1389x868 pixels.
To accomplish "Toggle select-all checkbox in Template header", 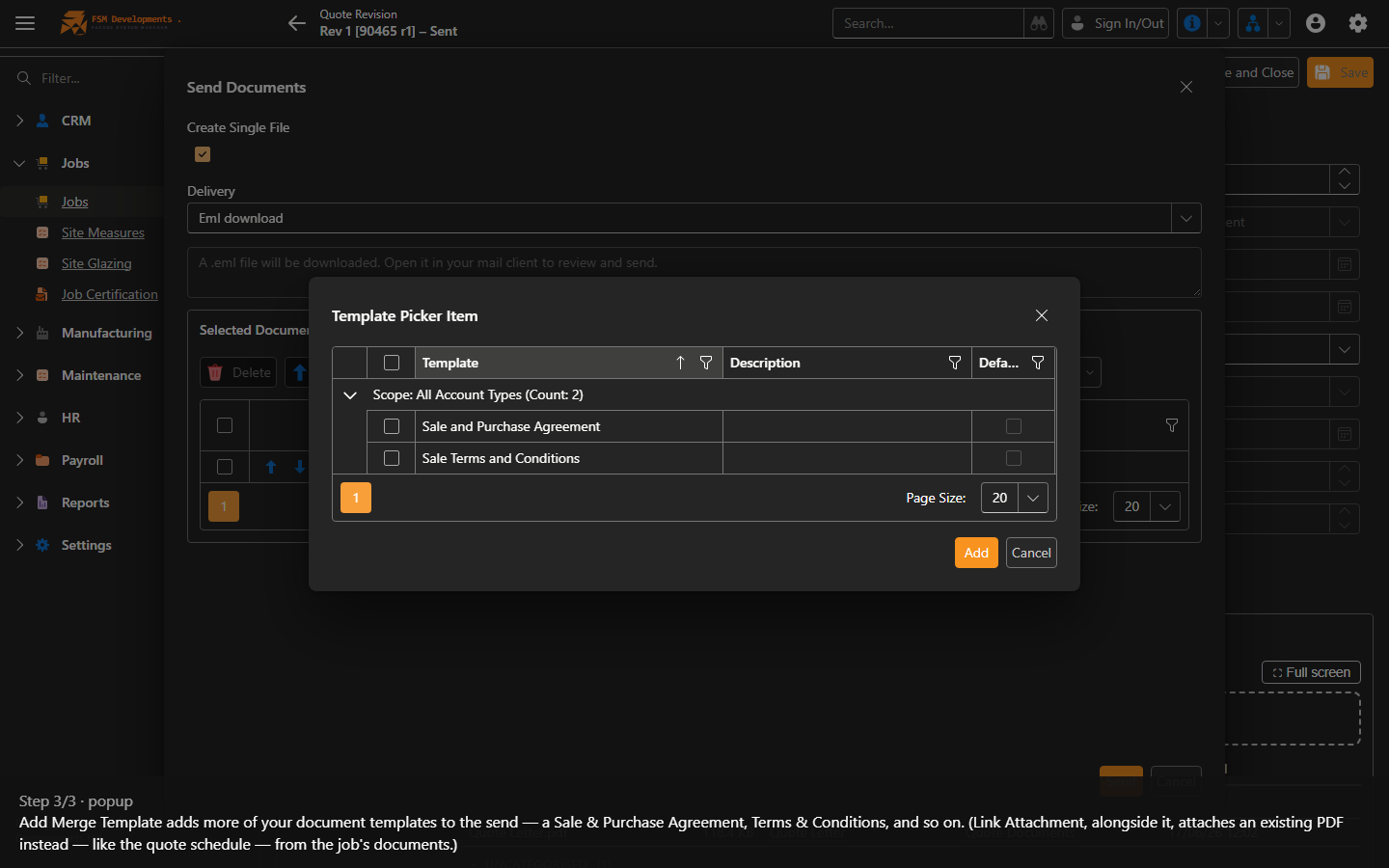I will point(392,363).
